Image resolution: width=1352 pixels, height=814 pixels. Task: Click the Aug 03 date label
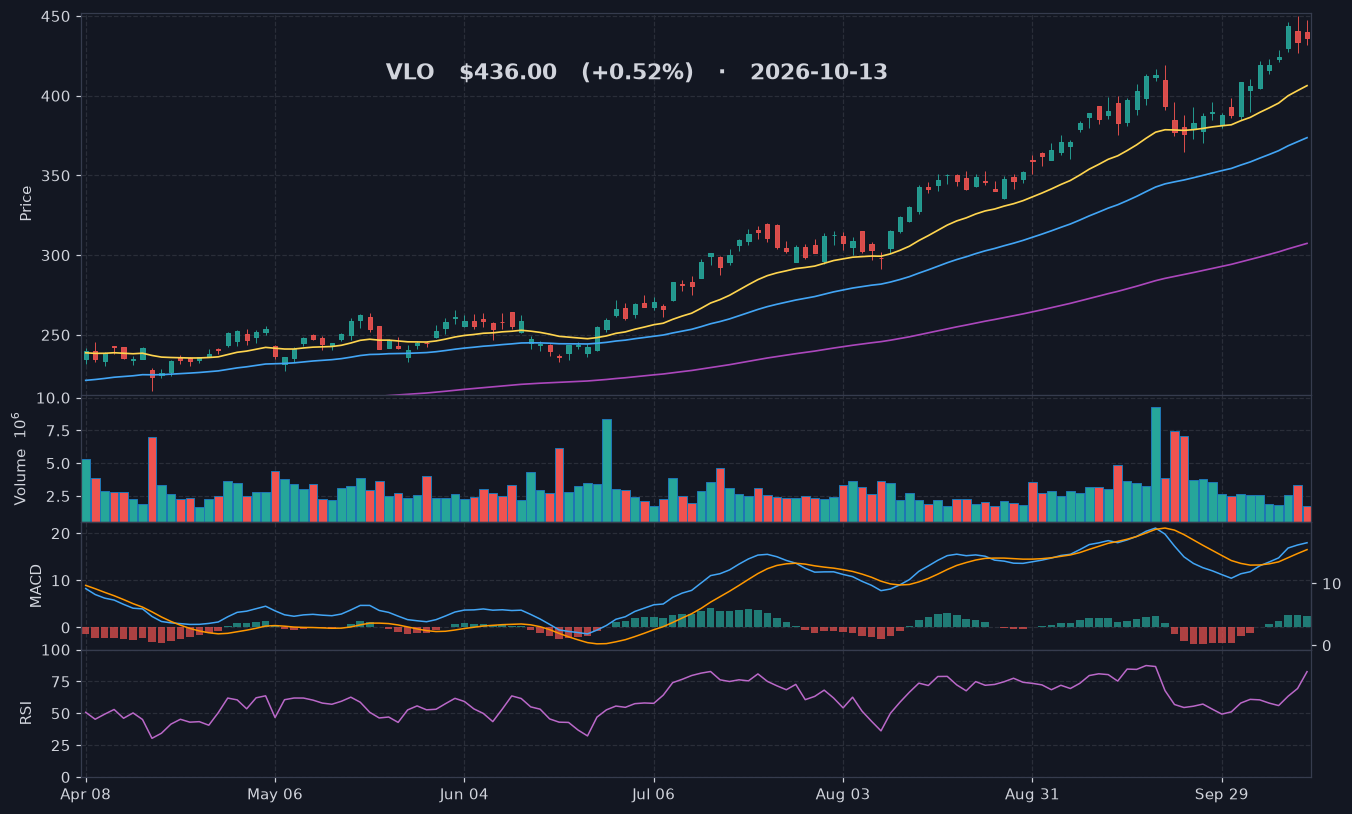point(843,796)
